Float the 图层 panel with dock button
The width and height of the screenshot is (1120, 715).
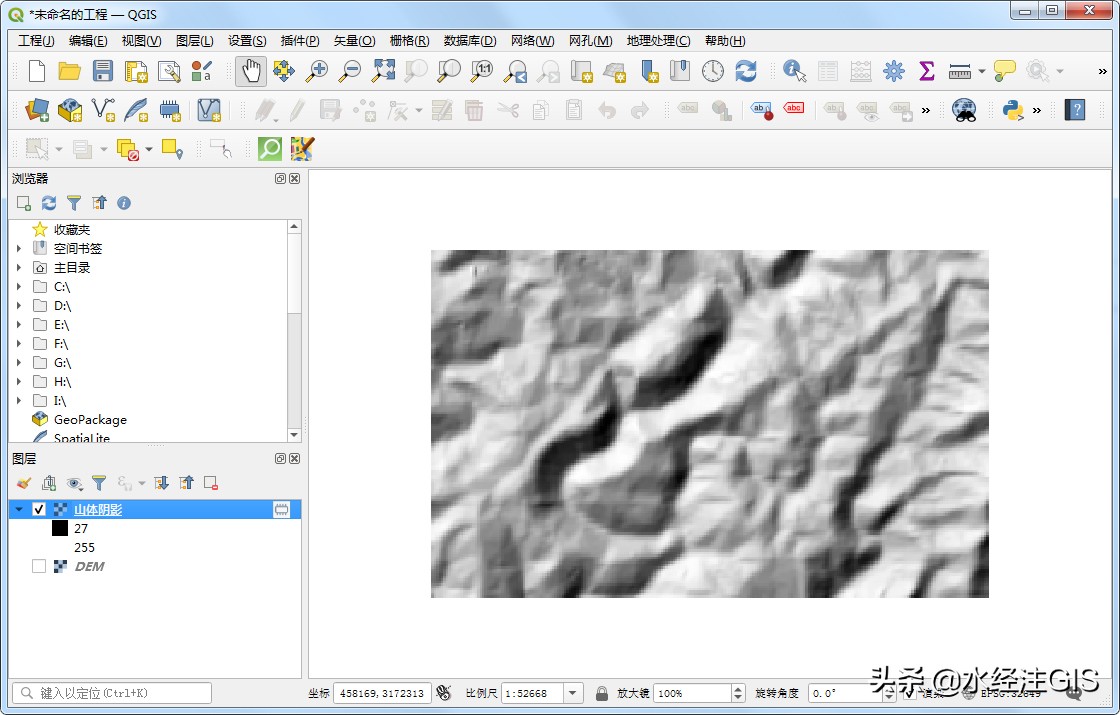pos(281,459)
